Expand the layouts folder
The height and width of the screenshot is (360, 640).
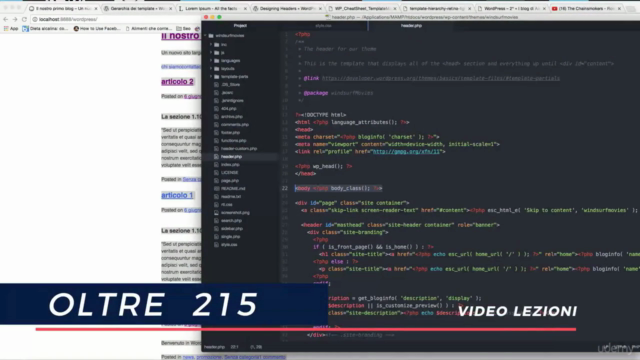click(x=211, y=69)
